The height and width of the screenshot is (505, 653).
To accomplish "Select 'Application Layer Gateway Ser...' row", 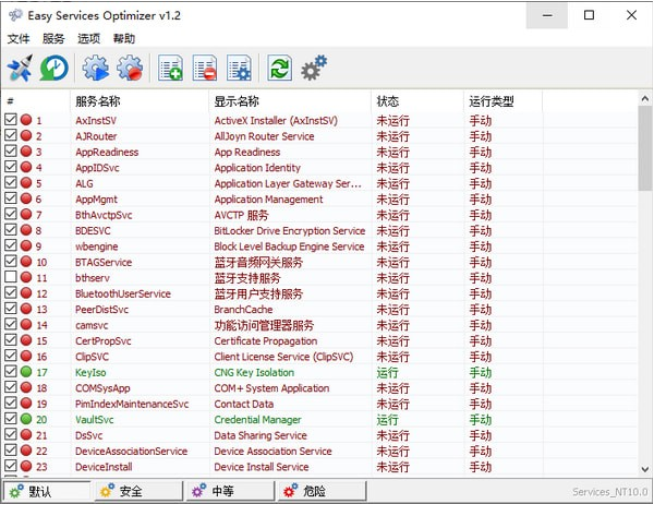I will coord(319,184).
